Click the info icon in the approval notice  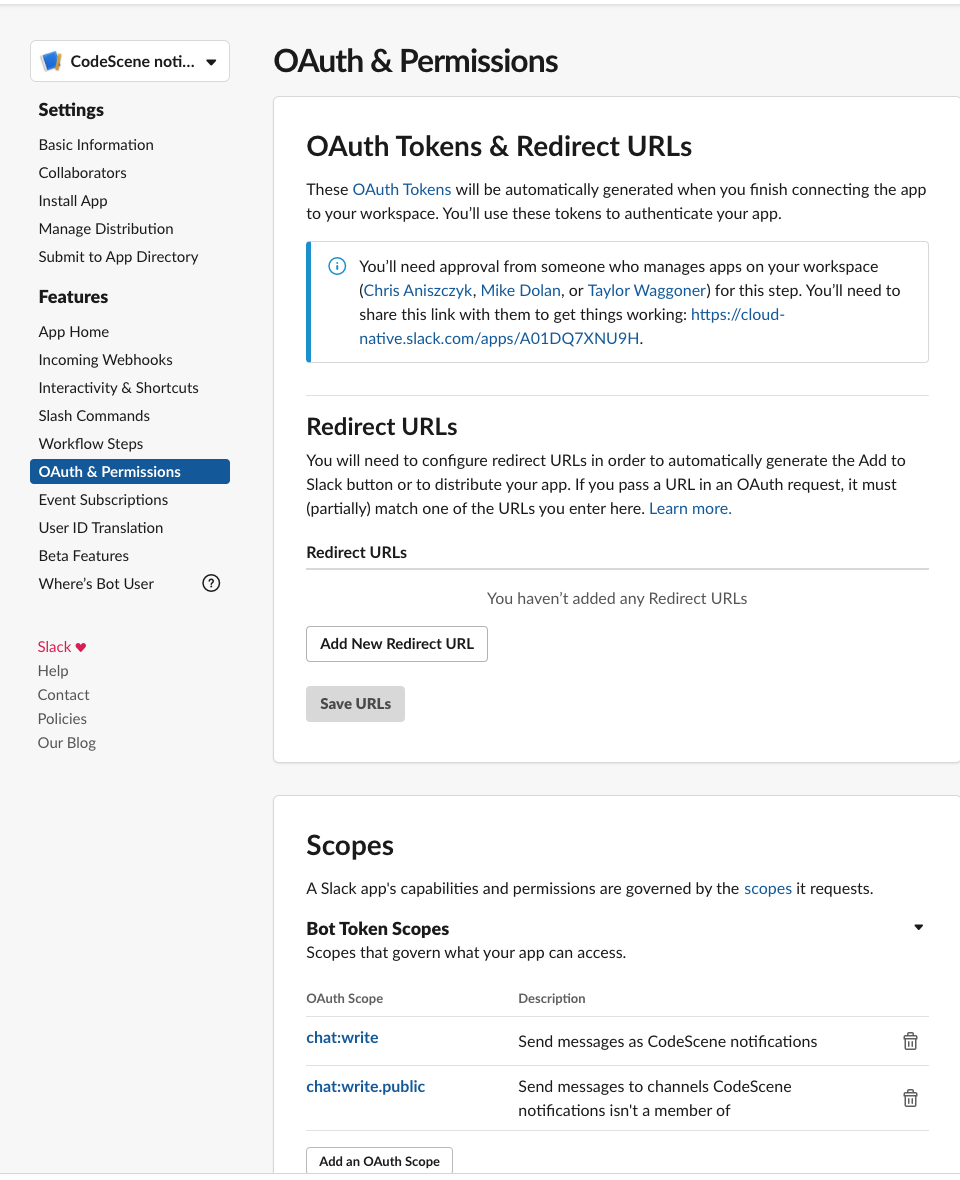337,266
